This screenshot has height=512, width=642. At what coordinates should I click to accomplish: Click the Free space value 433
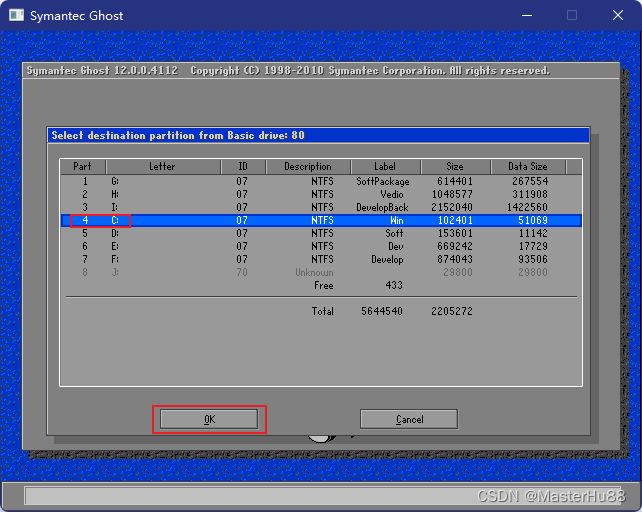394,285
